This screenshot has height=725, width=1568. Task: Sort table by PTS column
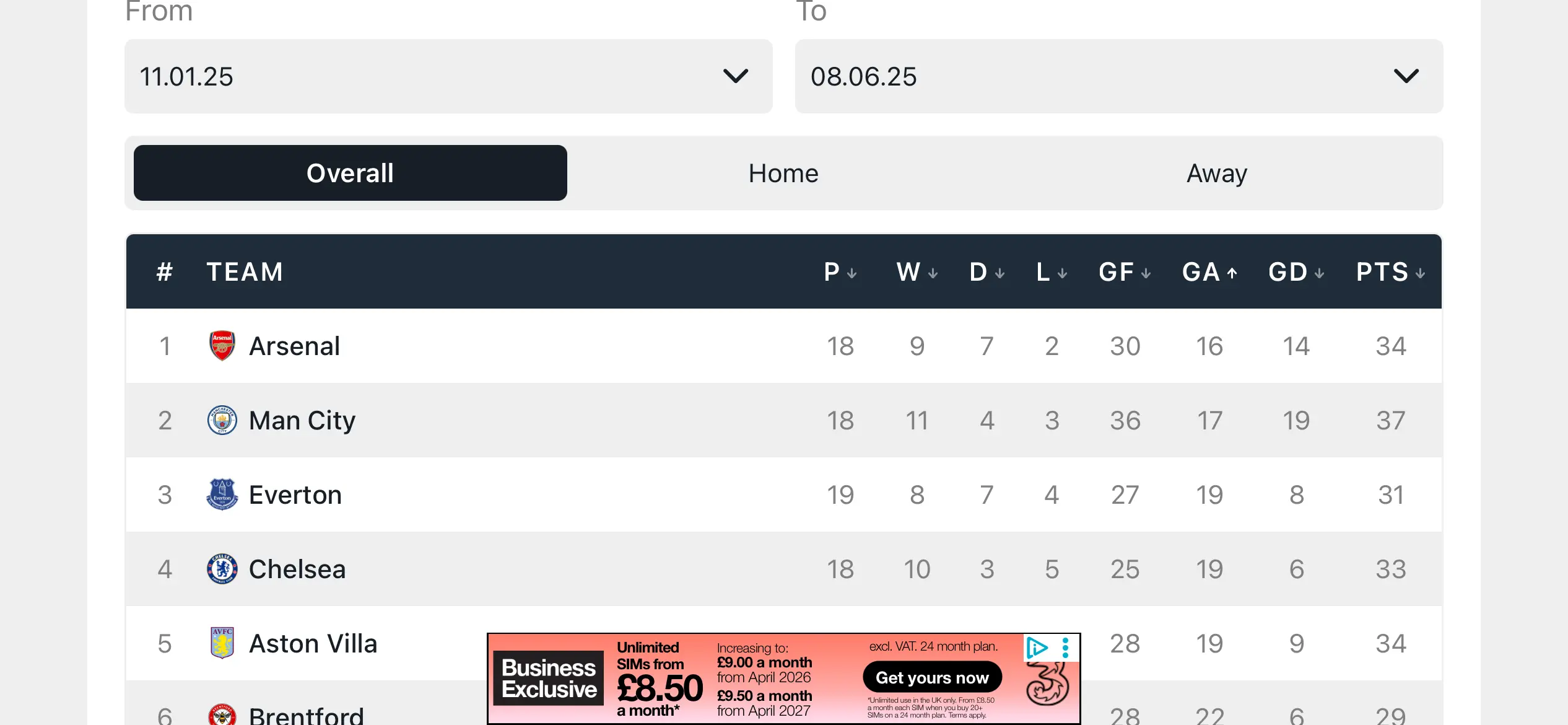click(1390, 272)
